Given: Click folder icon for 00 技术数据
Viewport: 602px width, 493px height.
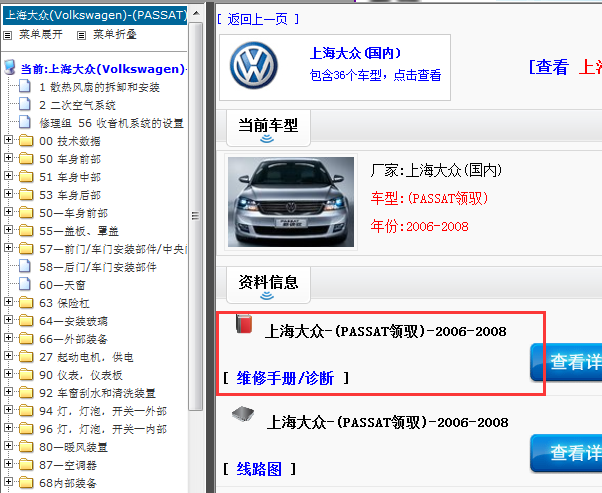Looking at the screenshot, I should click(x=26, y=141).
